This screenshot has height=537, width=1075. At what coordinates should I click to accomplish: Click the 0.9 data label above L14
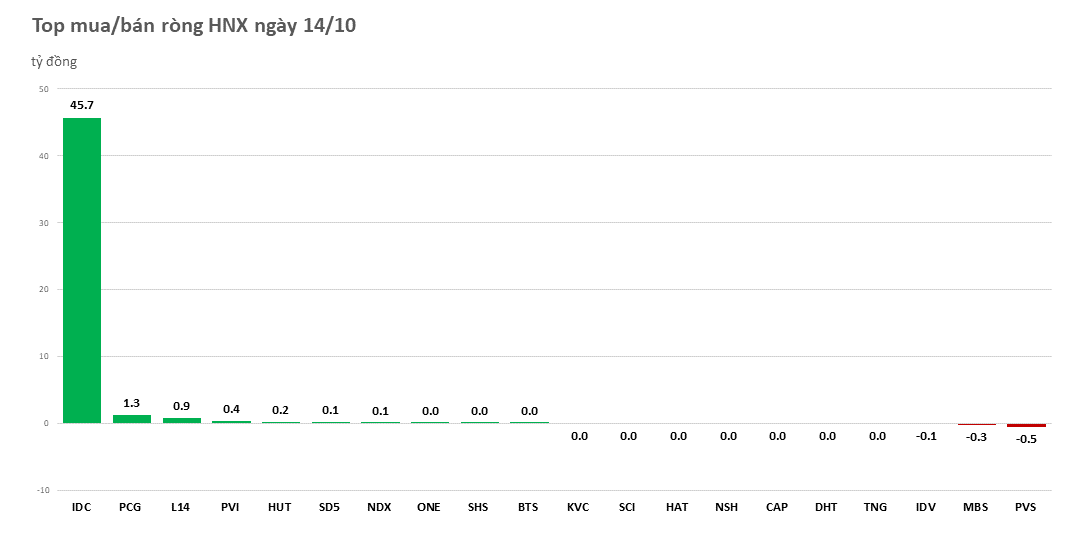tap(181, 406)
